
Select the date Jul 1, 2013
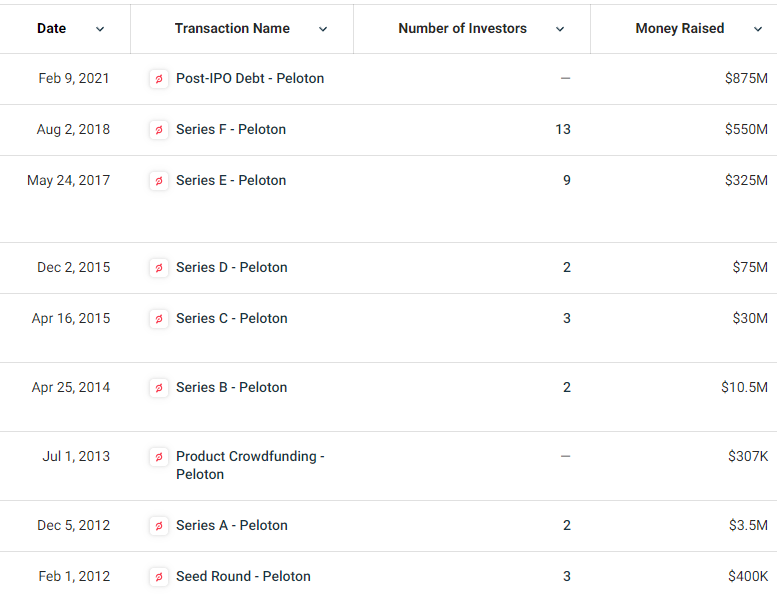[76, 456]
